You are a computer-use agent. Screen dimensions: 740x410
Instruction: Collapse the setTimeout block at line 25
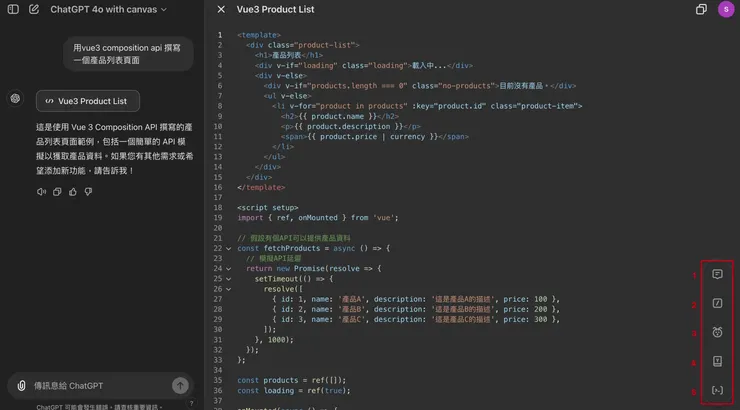228,279
